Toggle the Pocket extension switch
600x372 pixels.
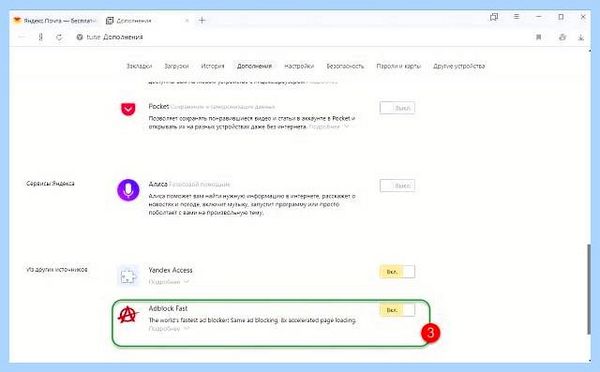click(397, 108)
